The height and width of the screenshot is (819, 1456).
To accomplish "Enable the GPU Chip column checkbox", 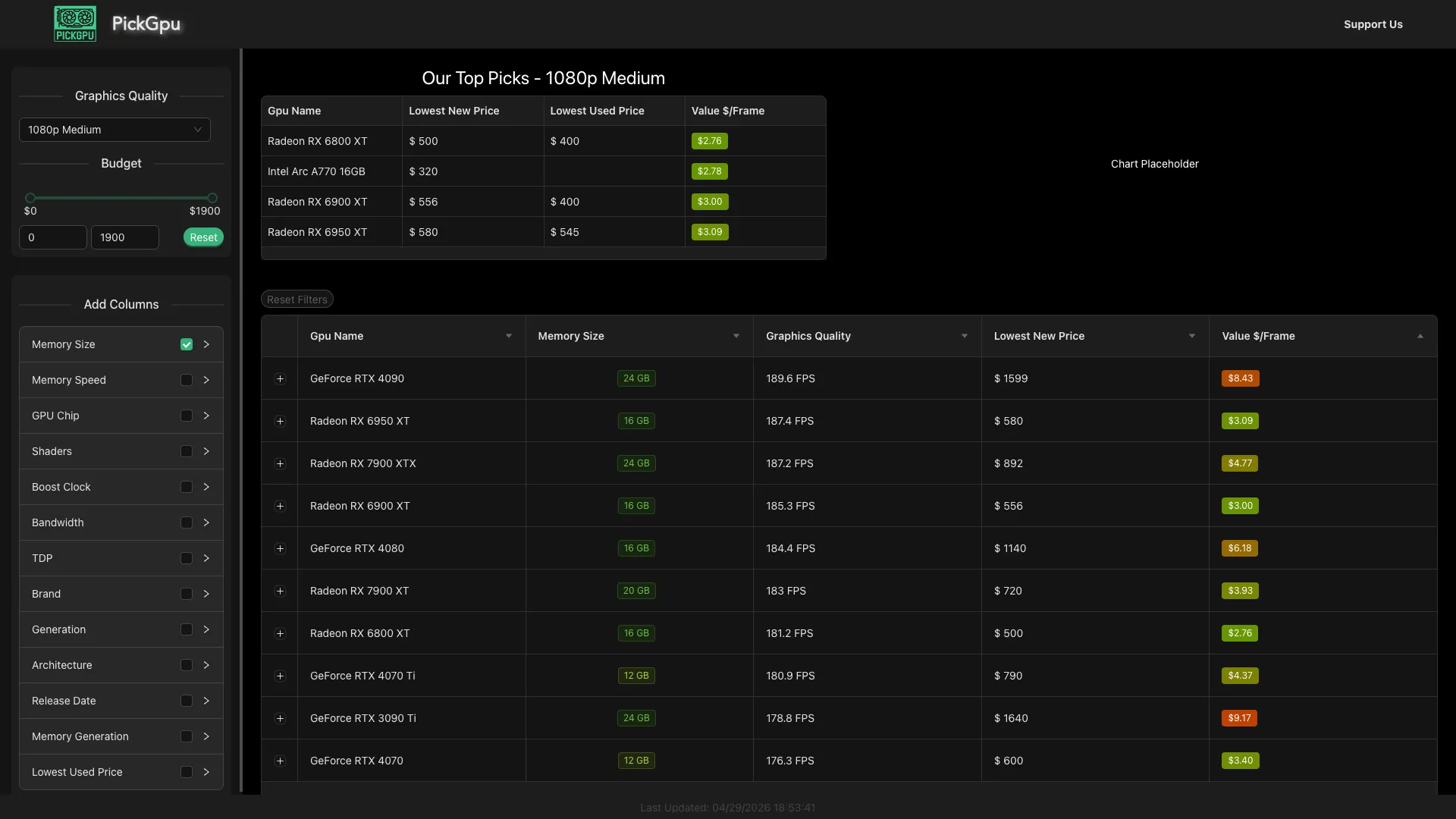I will pyautogui.click(x=187, y=416).
